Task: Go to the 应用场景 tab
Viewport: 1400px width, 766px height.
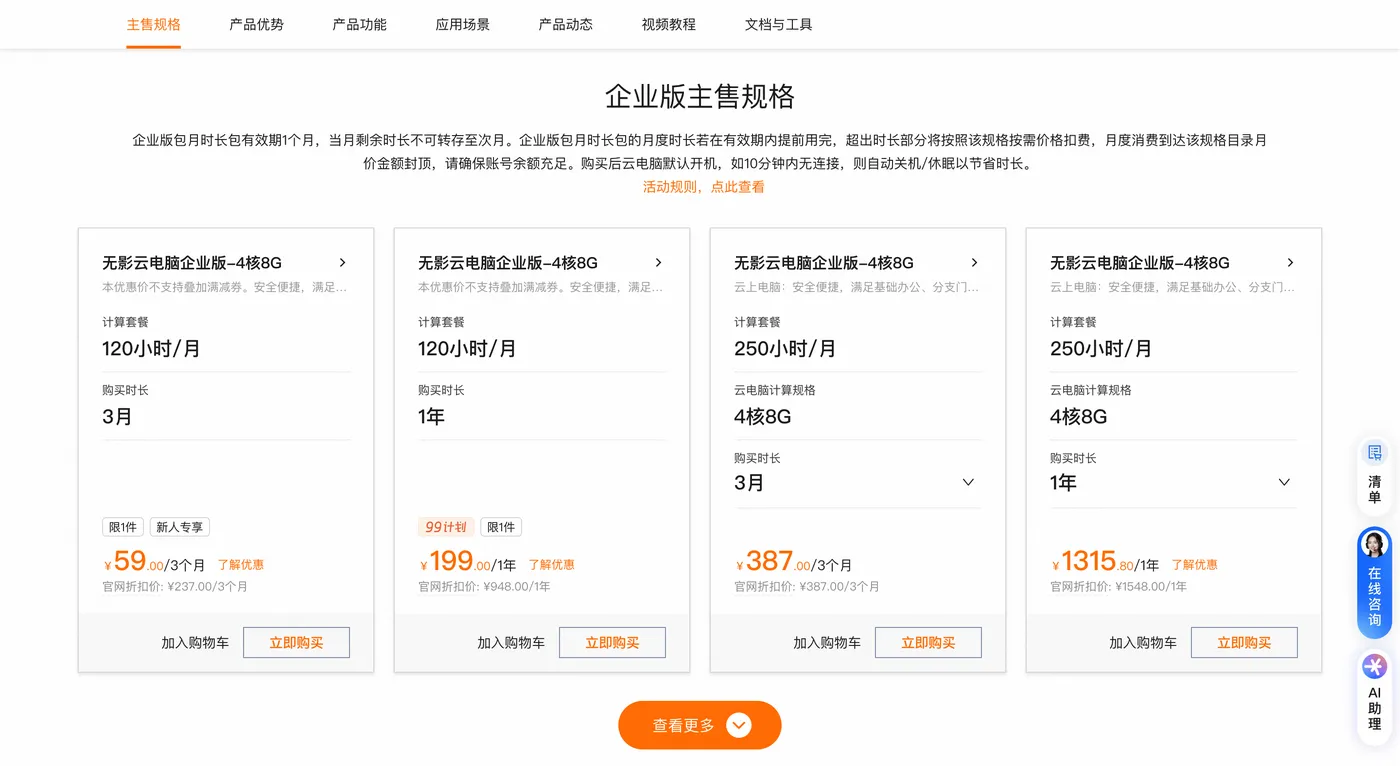Action: (463, 24)
